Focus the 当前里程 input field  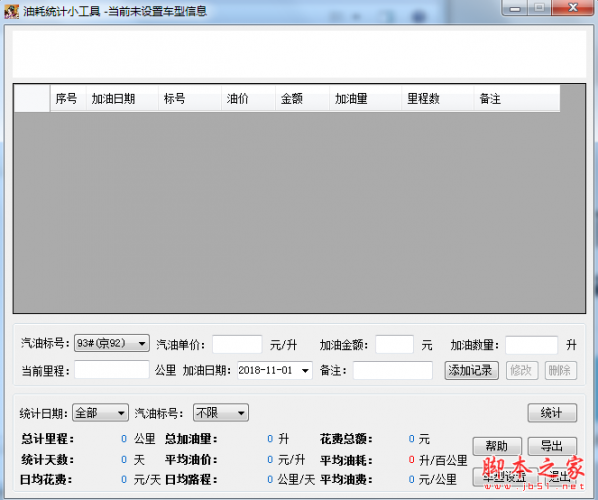[112, 370]
